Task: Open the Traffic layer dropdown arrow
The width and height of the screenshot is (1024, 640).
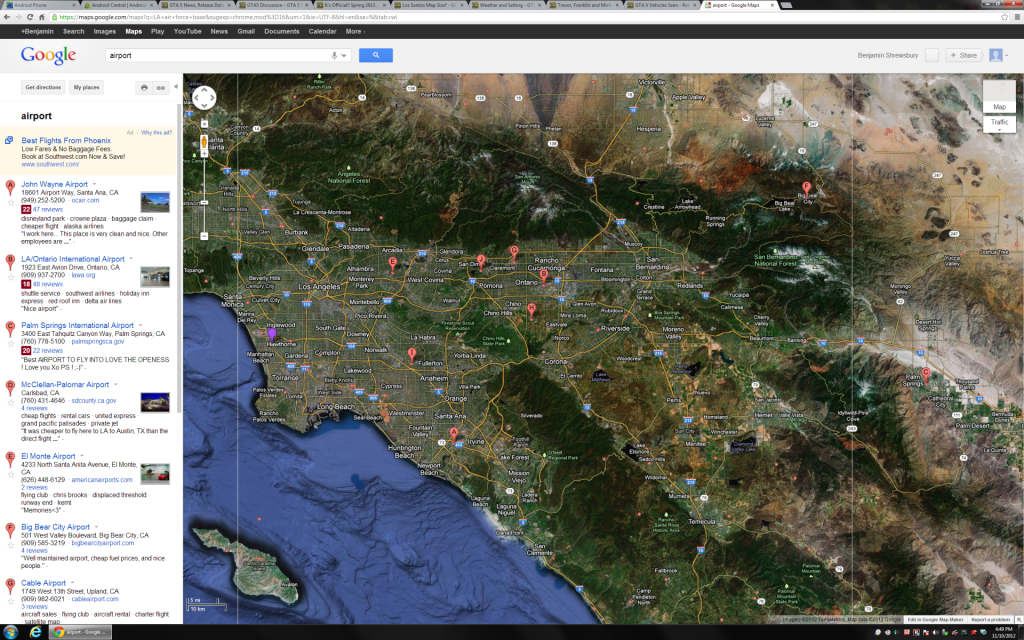Action: (x=999, y=130)
